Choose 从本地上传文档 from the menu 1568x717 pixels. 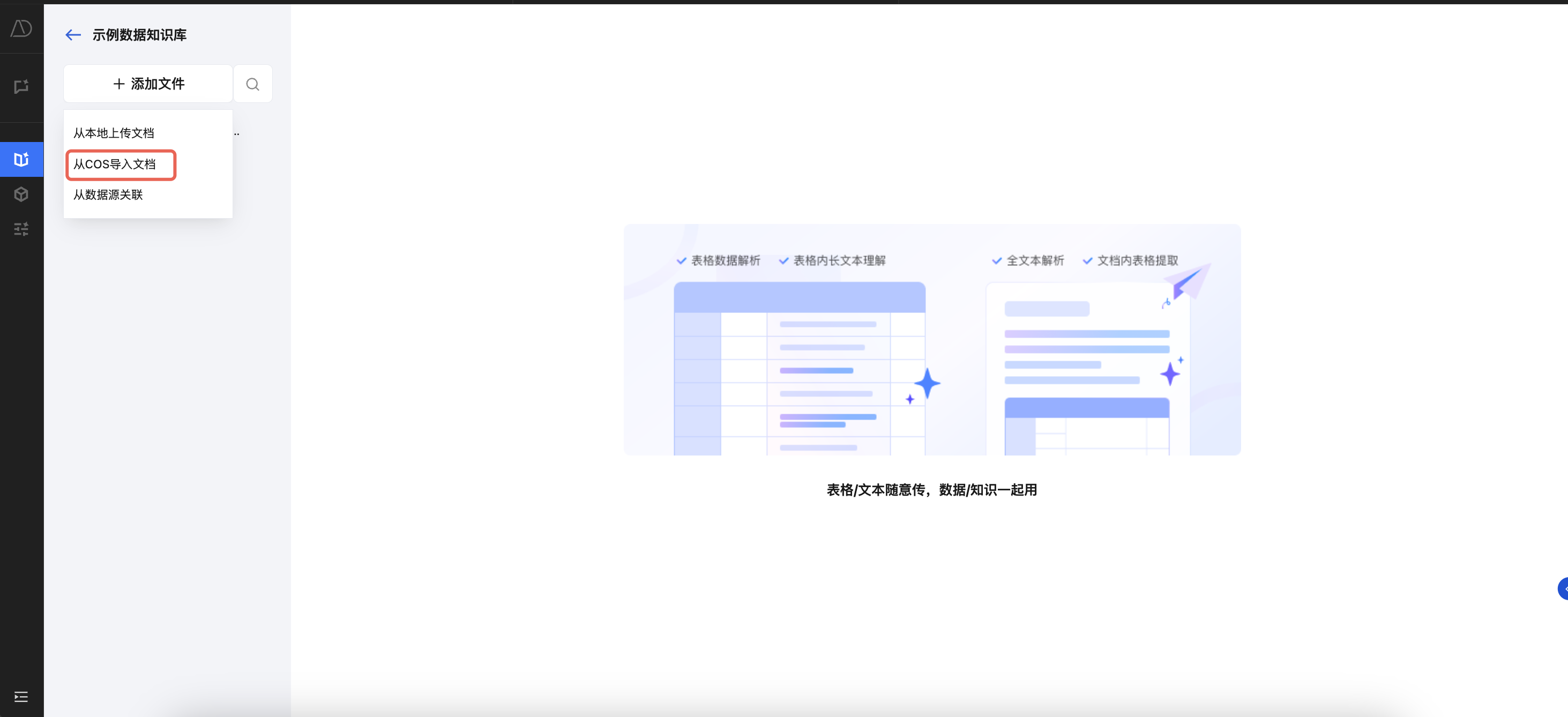click(114, 133)
